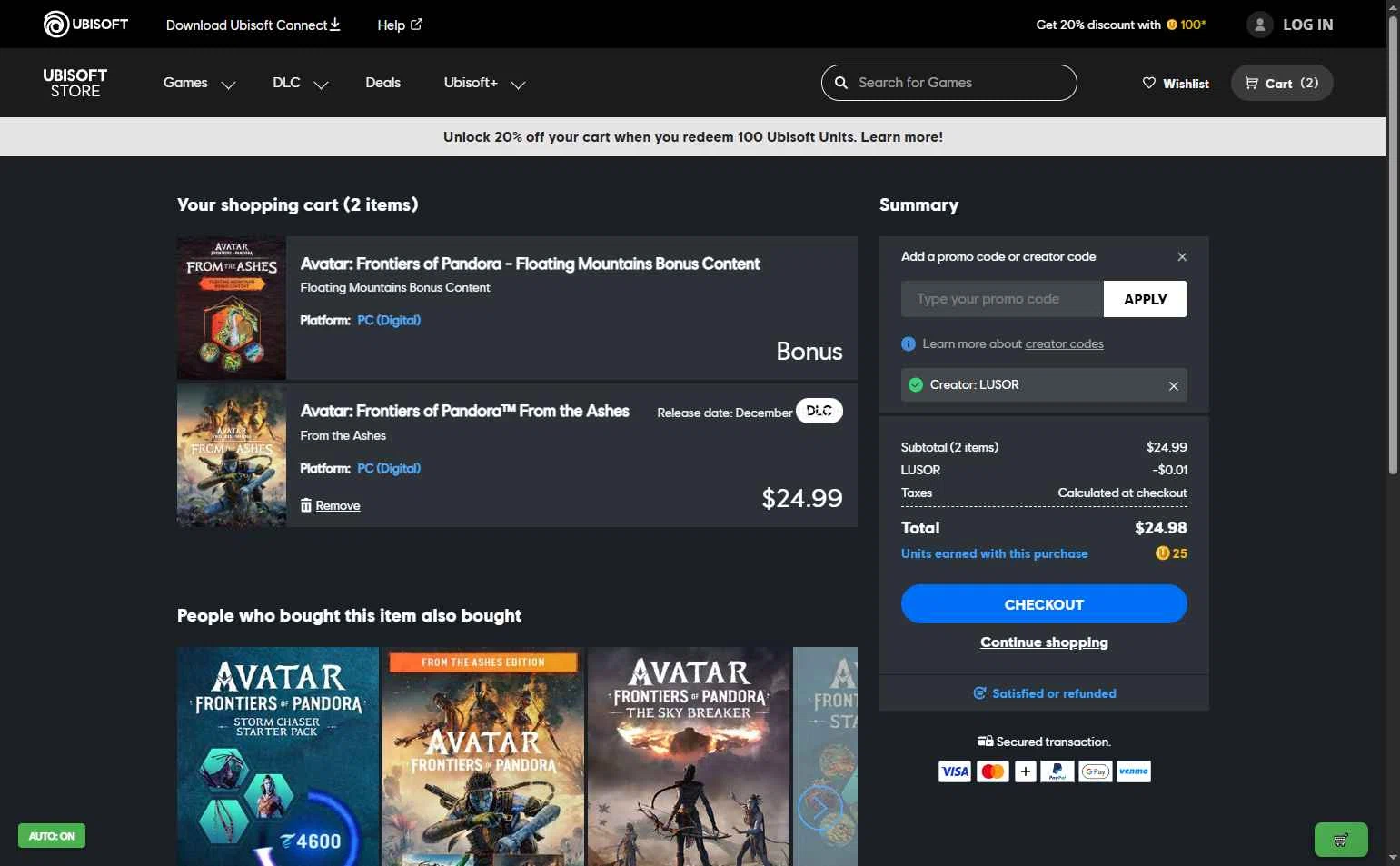
Task: Open the Cart (2) button
Action: pyautogui.click(x=1282, y=83)
